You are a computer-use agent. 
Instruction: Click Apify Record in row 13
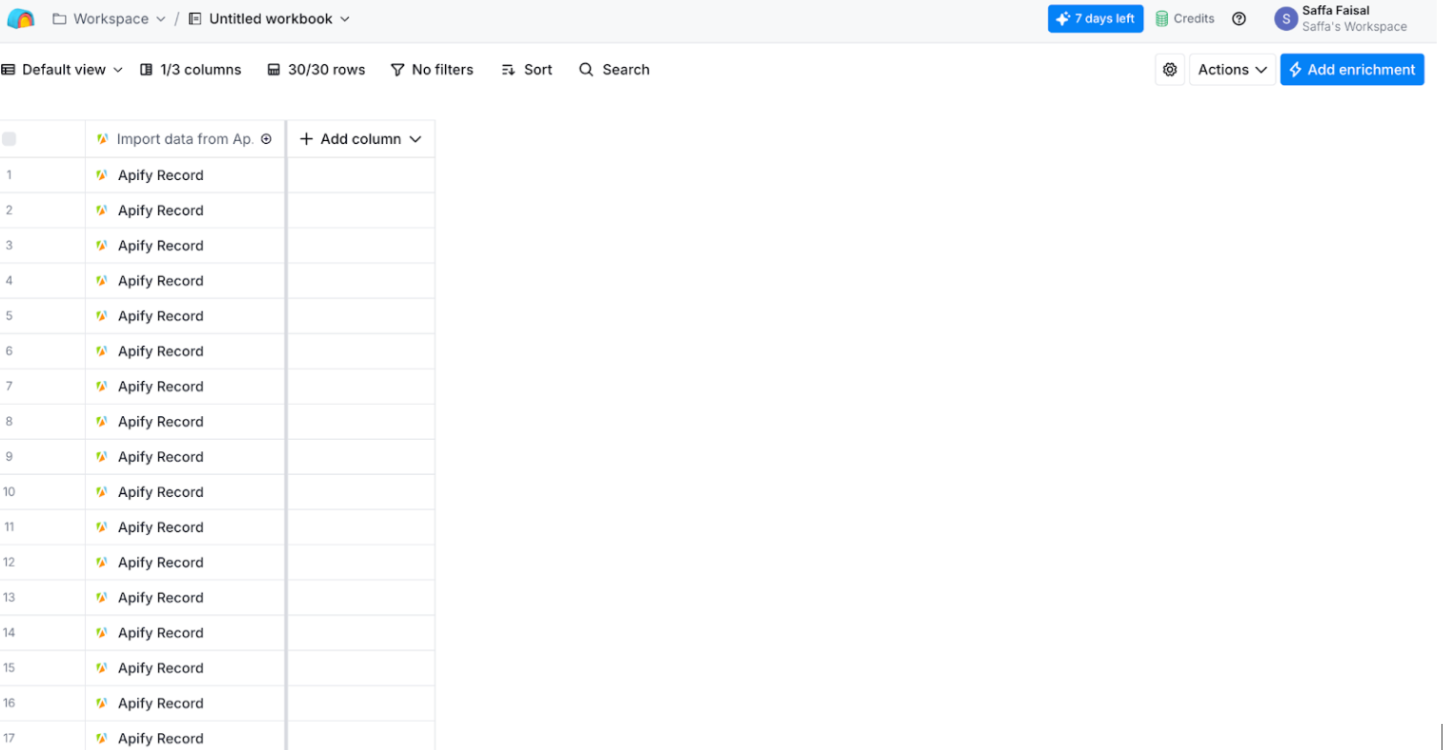click(x=160, y=597)
